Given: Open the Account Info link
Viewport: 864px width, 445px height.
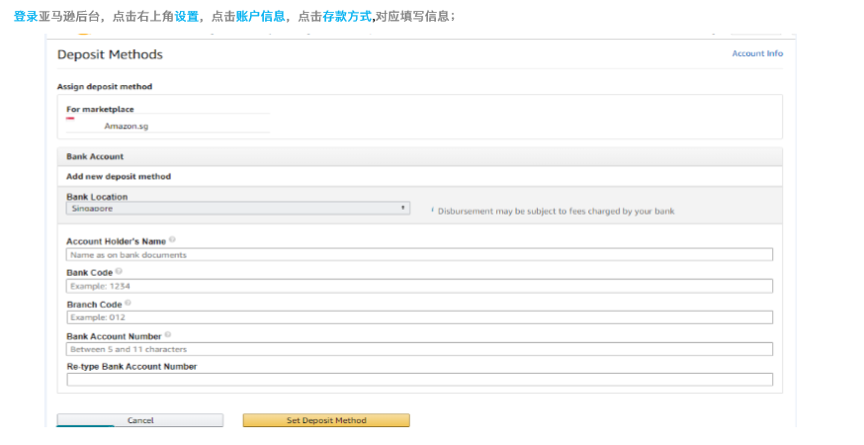Looking at the screenshot, I should (x=757, y=54).
